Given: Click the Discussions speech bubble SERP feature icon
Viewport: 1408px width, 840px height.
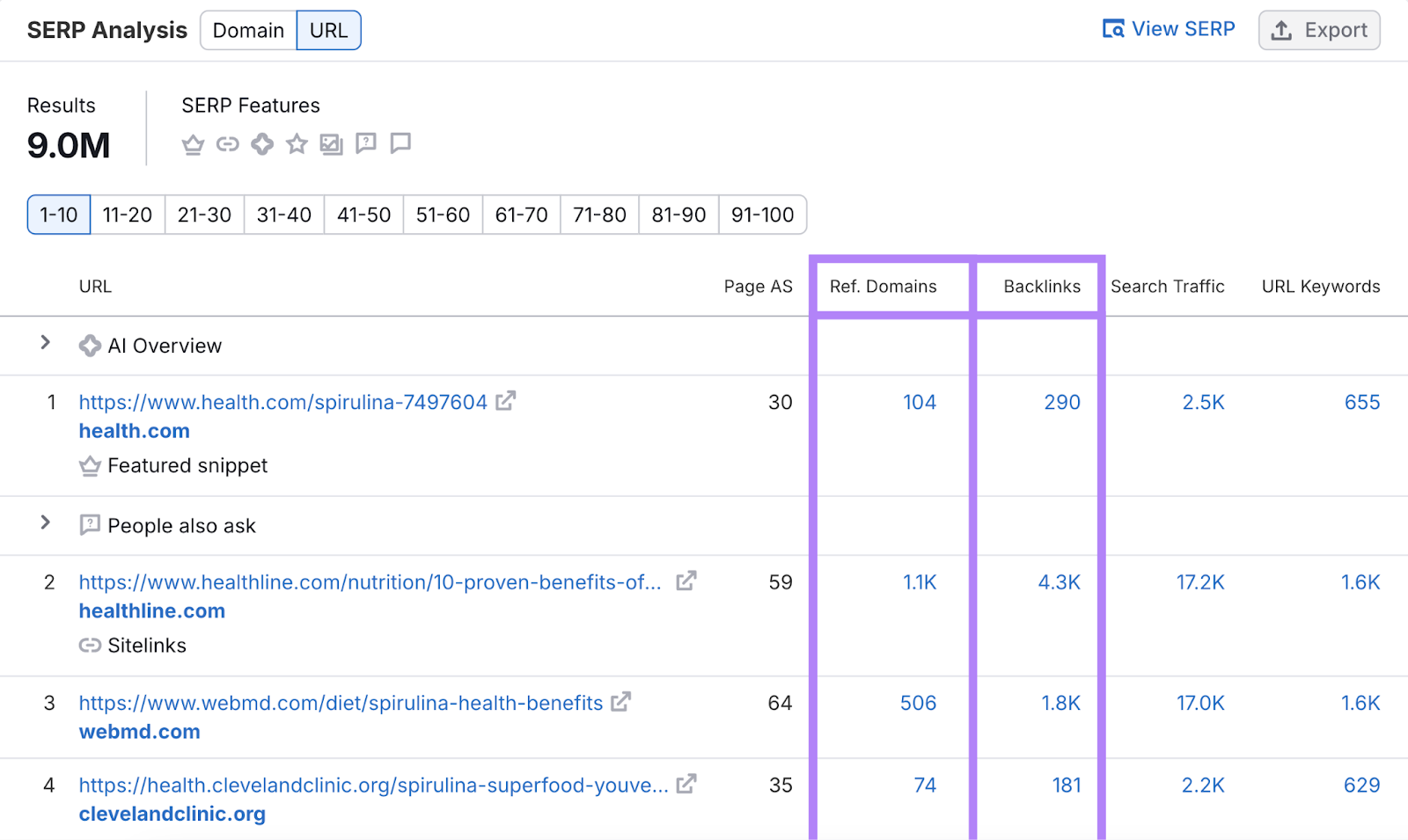Looking at the screenshot, I should click(400, 143).
